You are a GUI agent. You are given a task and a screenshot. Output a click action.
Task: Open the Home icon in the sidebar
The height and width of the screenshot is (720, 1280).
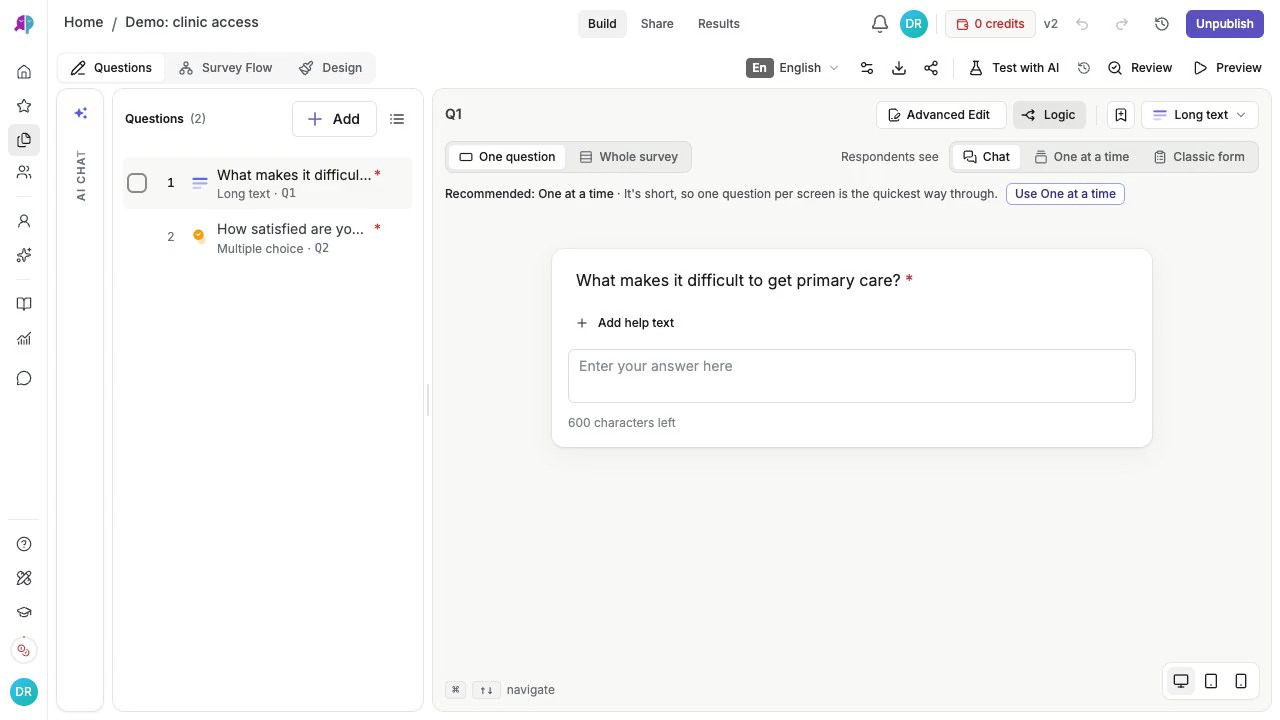[x=24, y=72]
